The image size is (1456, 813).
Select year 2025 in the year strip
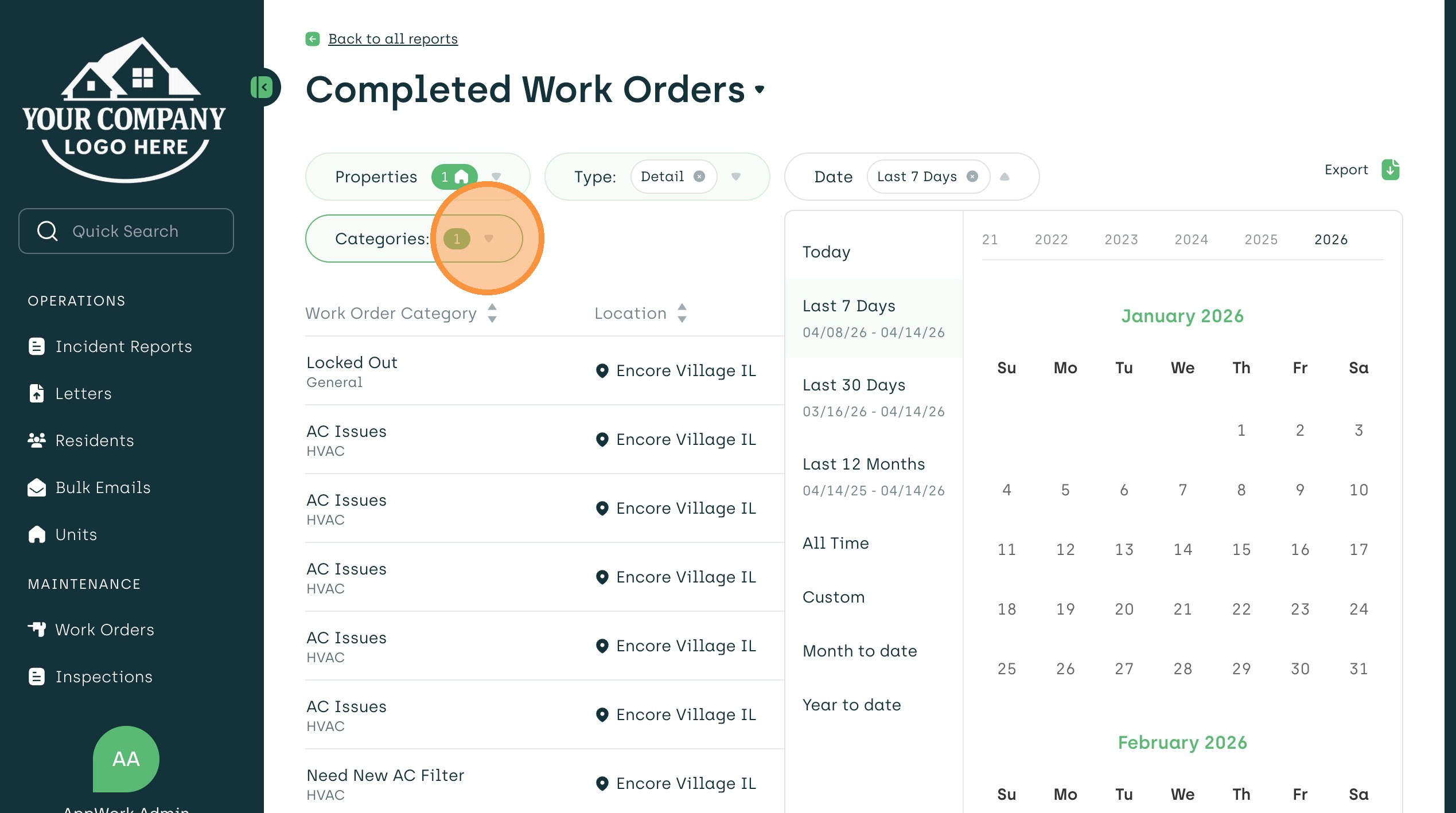click(x=1261, y=240)
